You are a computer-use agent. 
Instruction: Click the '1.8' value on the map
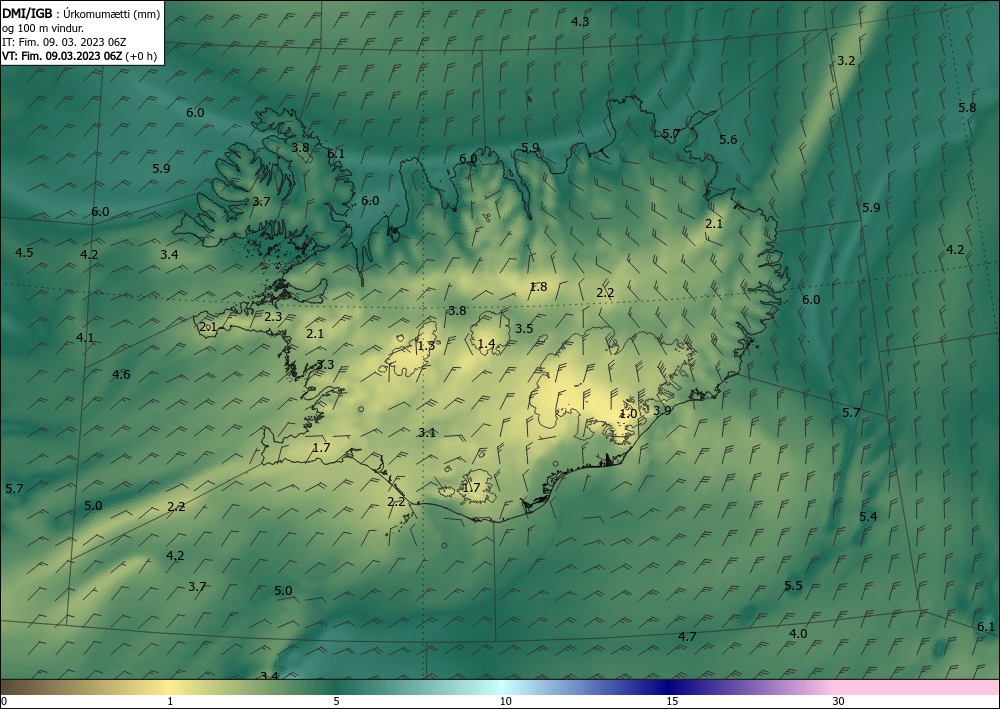click(538, 287)
